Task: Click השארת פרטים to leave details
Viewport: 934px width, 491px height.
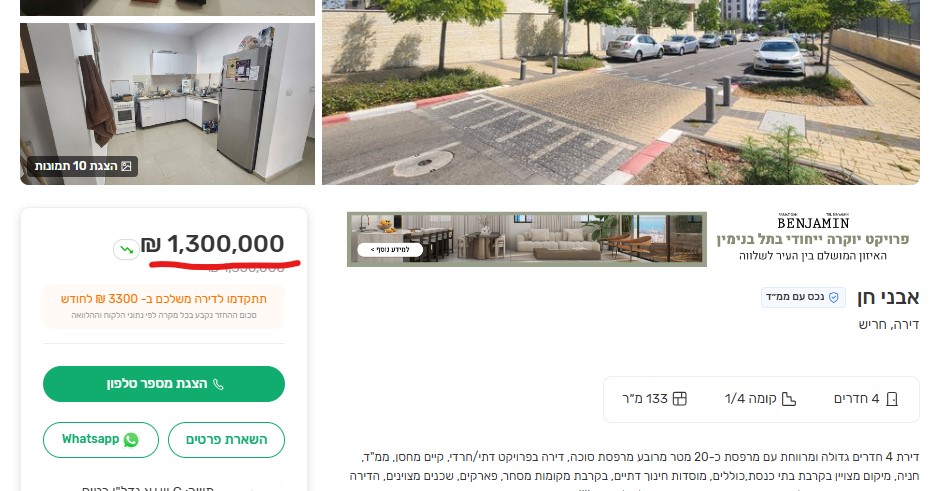Action: (x=226, y=440)
